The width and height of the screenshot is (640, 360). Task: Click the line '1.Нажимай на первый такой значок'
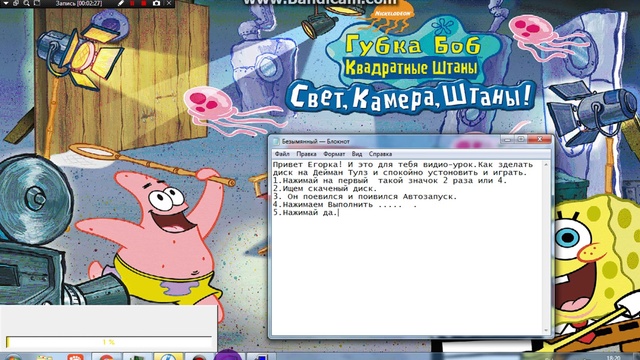coord(390,180)
